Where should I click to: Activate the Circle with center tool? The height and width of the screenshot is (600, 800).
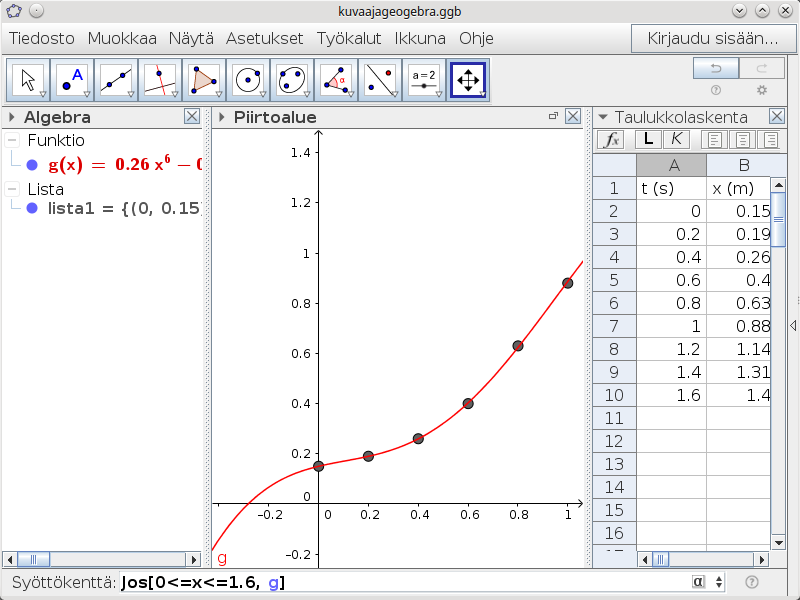(248, 80)
